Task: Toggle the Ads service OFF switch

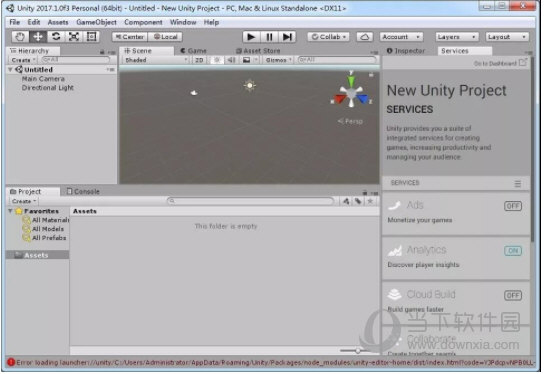Action: [513, 206]
